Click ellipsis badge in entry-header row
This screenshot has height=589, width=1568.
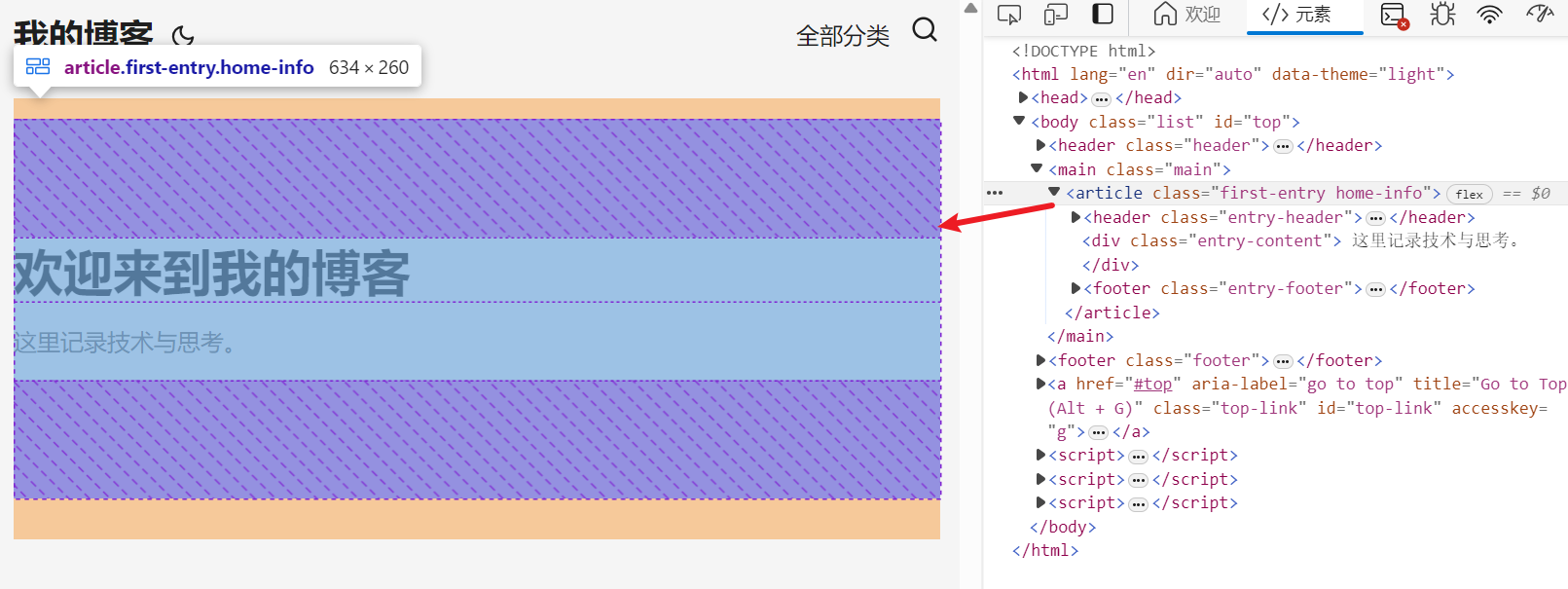tap(1375, 219)
